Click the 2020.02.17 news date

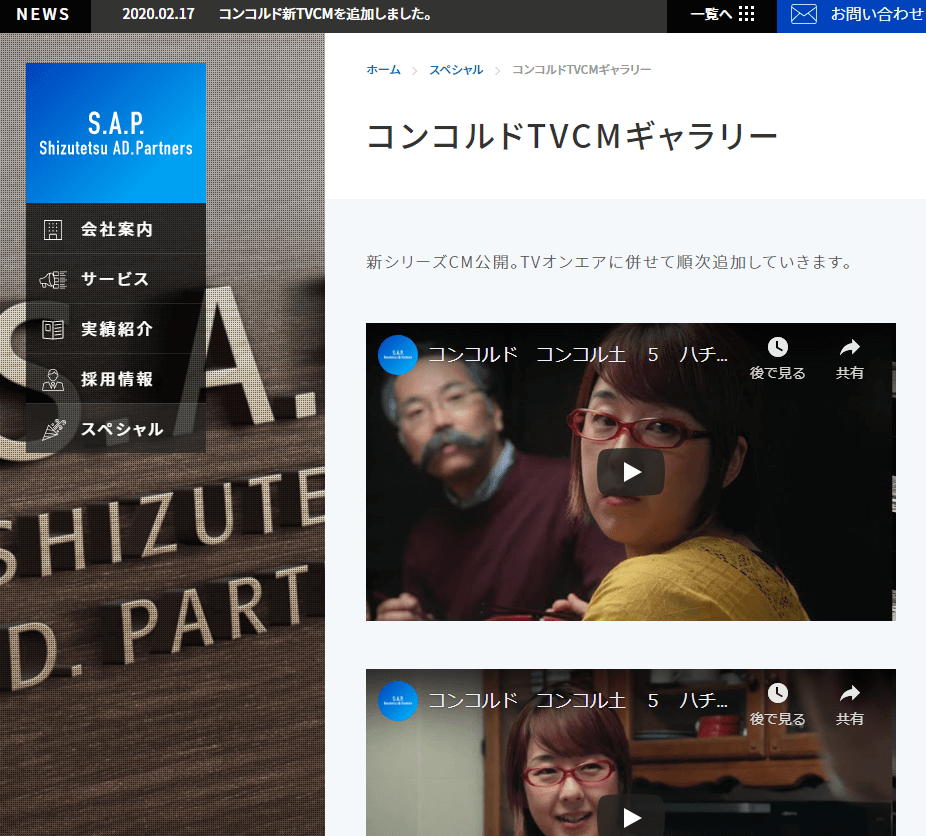[158, 14]
